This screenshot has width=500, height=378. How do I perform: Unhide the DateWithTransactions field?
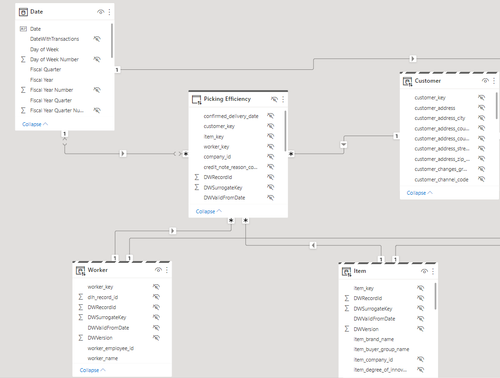pyautogui.click(x=97, y=39)
